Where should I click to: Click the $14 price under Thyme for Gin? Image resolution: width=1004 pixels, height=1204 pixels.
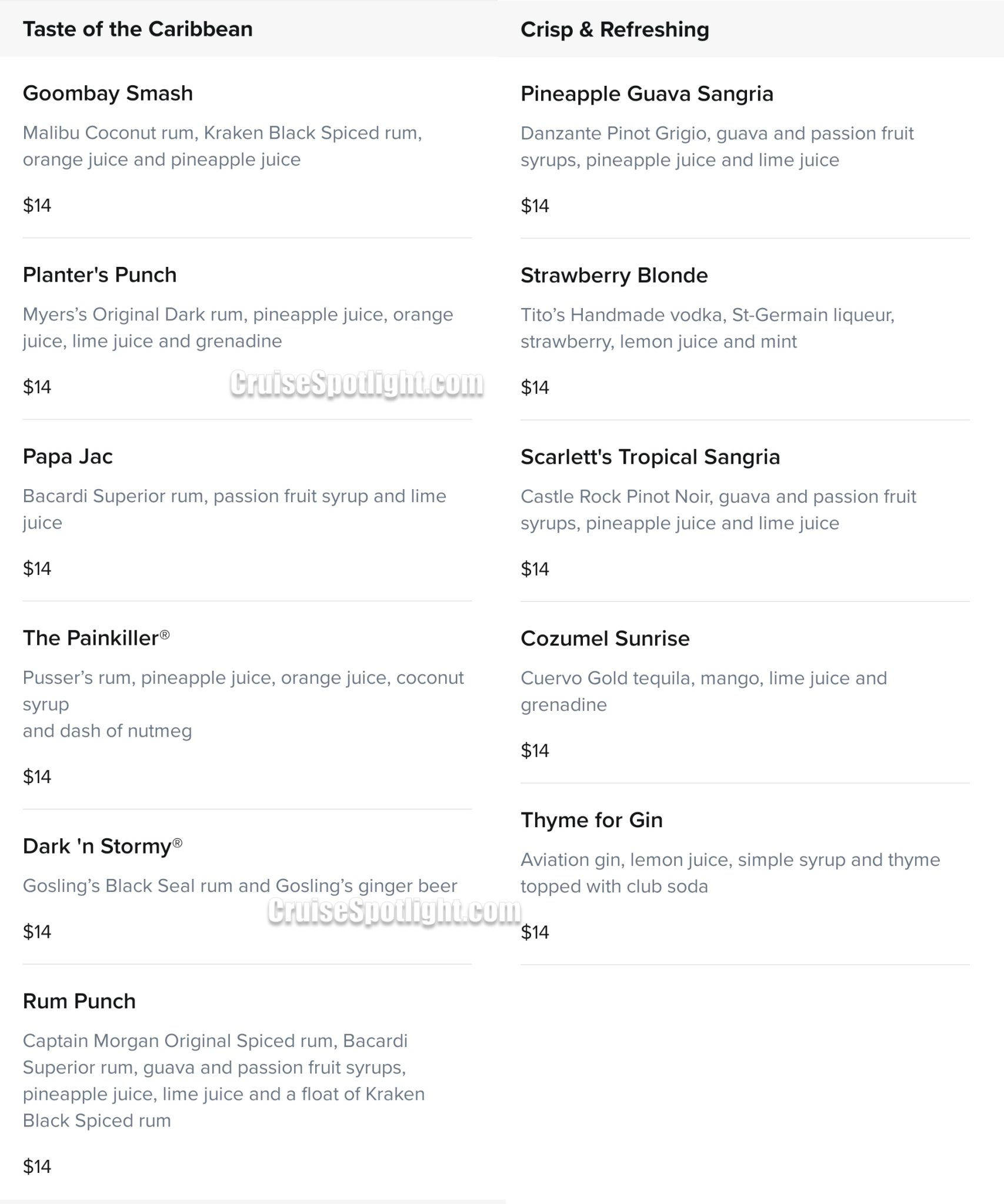click(x=535, y=932)
